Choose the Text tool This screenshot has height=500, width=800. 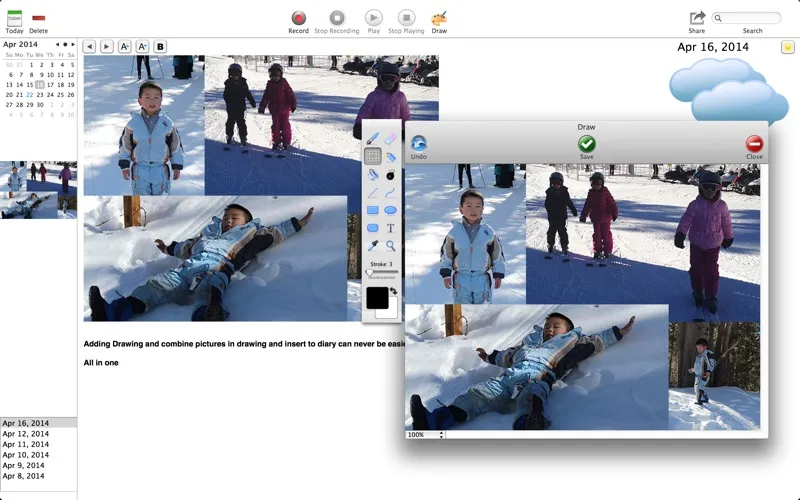[390, 228]
